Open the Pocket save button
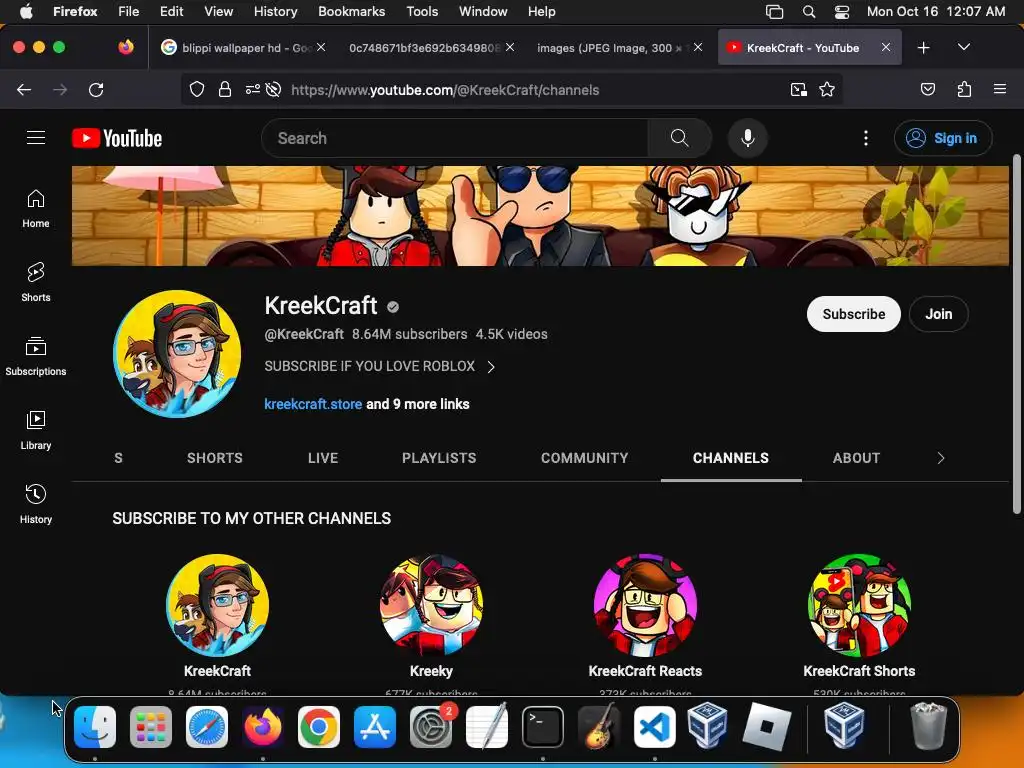 click(x=928, y=90)
